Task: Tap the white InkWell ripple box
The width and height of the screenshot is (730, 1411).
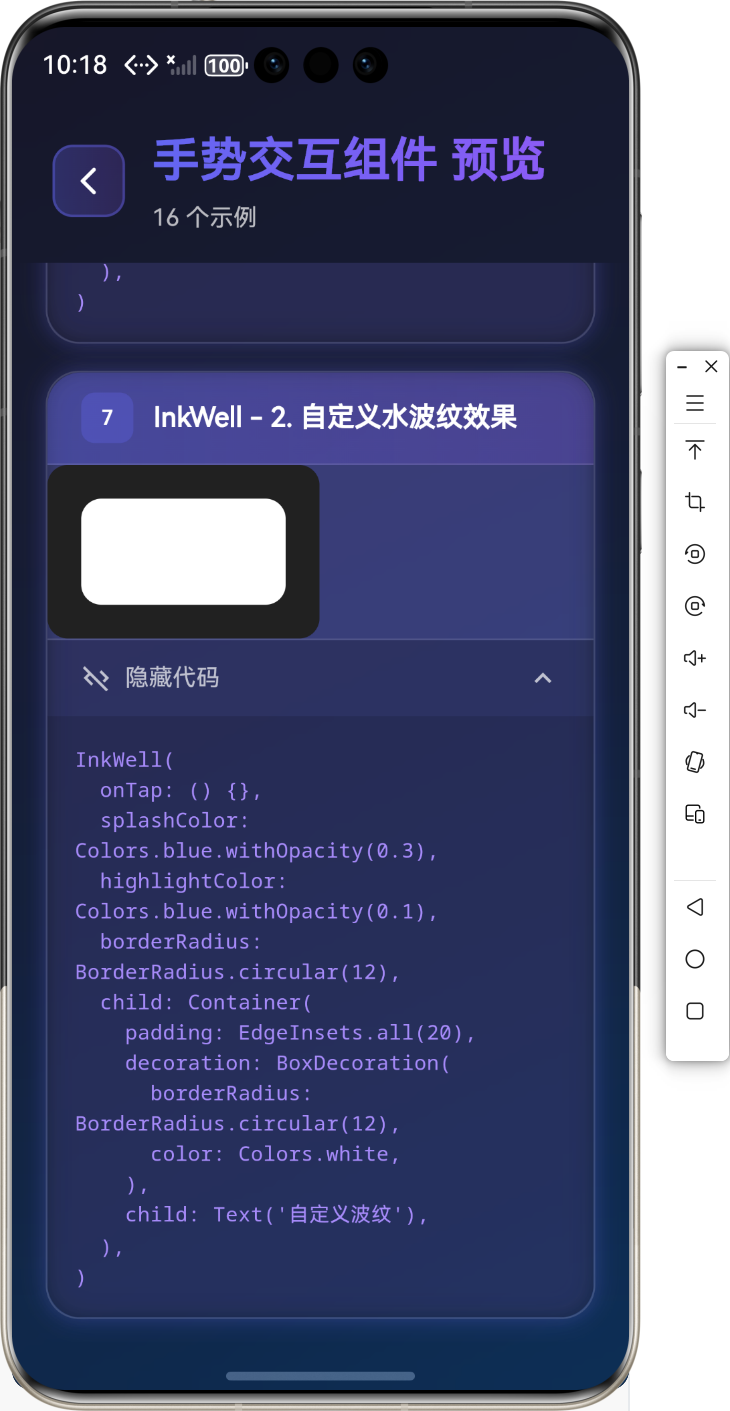Action: (x=183, y=552)
